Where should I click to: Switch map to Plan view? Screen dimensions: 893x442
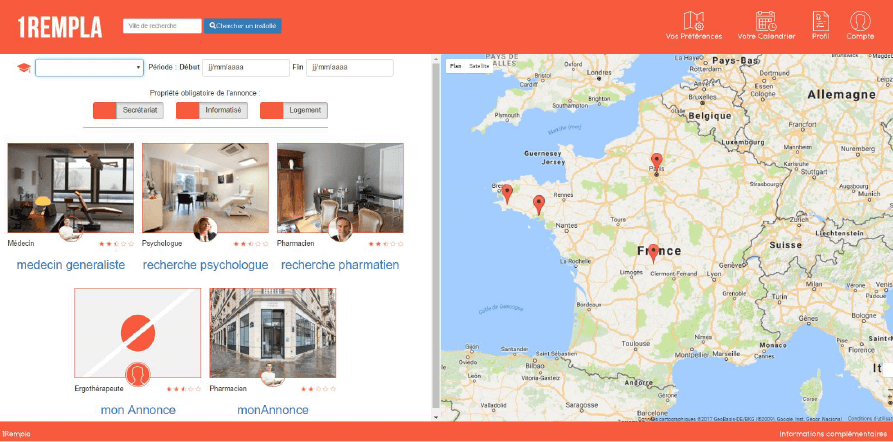coord(455,65)
